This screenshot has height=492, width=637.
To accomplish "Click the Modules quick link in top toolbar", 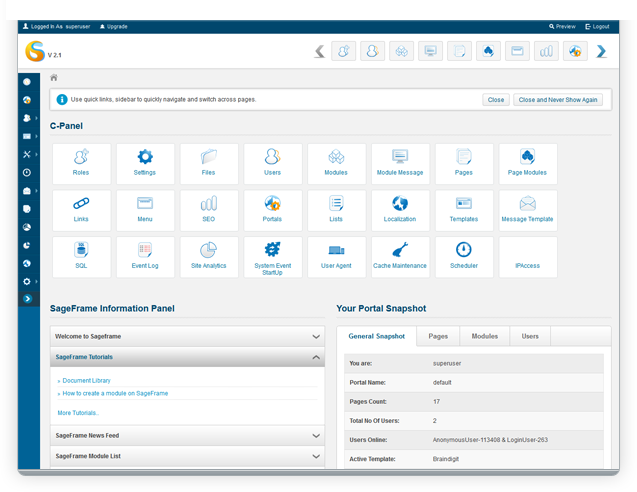I will point(401,51).
